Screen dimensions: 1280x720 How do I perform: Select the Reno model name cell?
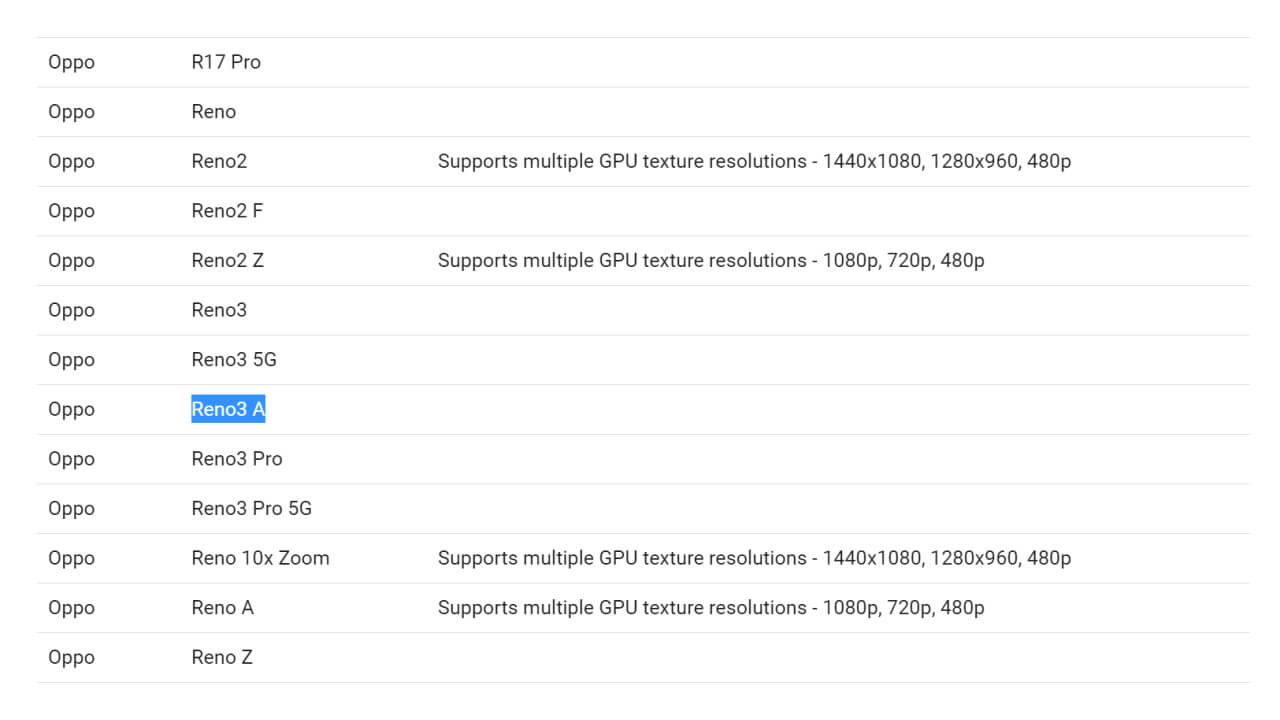click(x=214, y=112)
